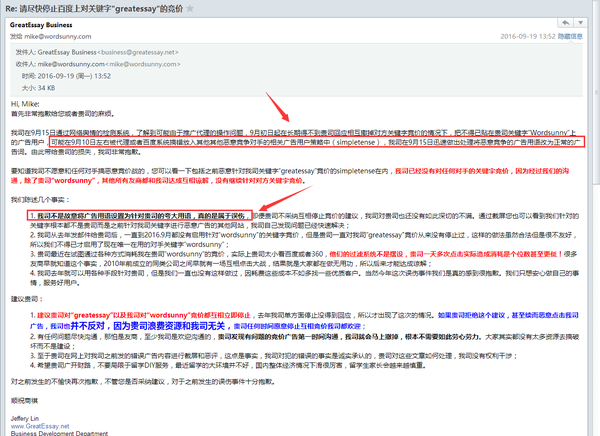Open the www.GreatEssay.net signature link
600x436 pixels.
[x=40, y=426]
